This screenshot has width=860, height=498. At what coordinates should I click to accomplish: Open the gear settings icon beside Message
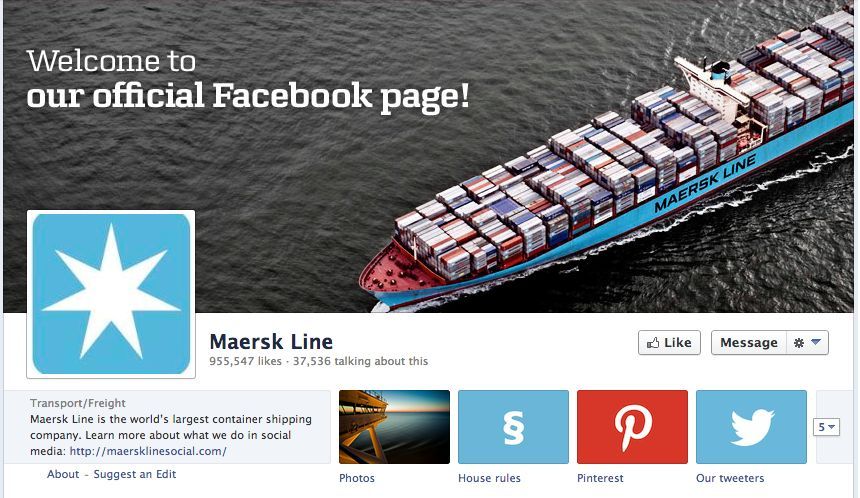pos(799,343)
